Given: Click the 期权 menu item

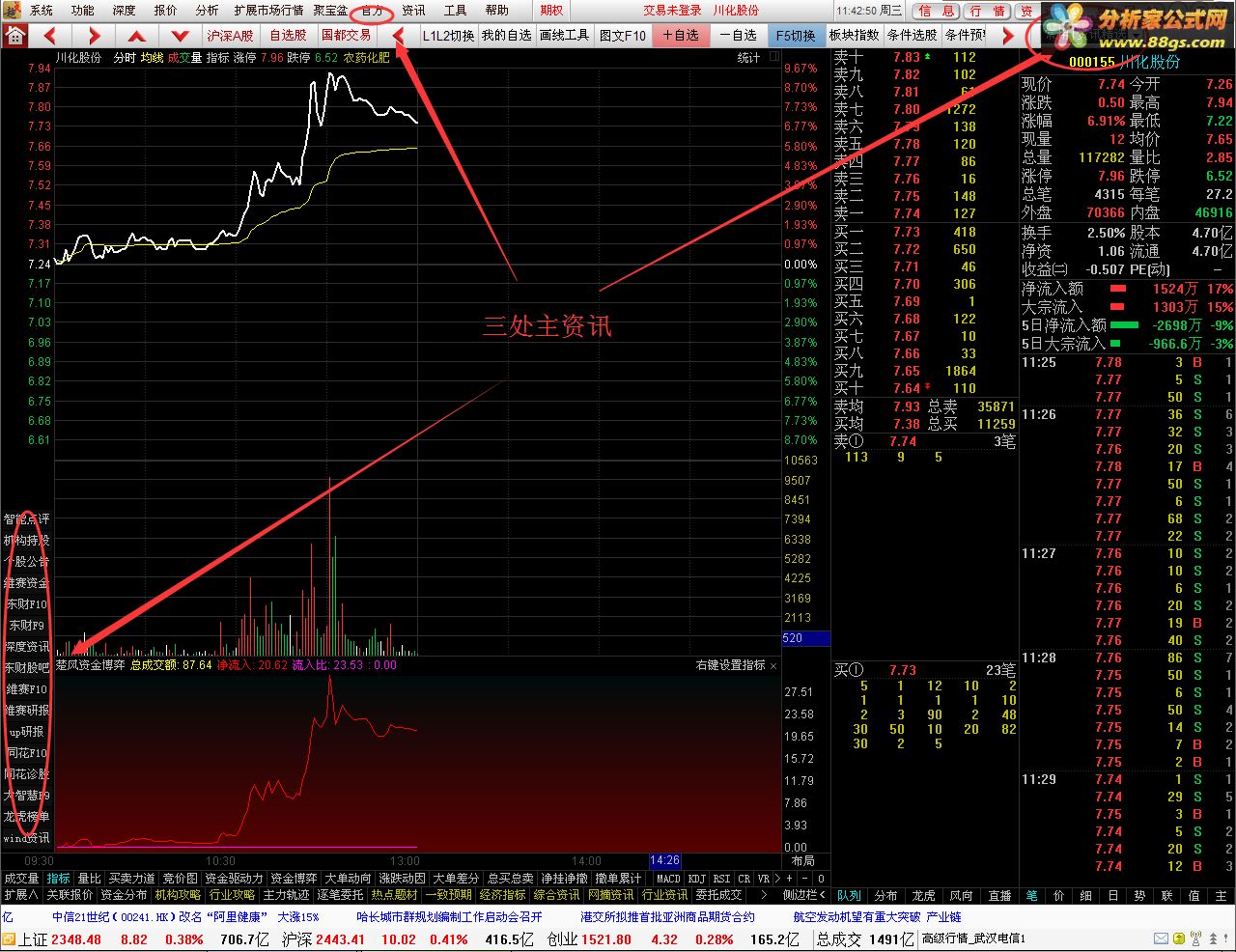Looking at the screenshot, I should click(551, 11).
